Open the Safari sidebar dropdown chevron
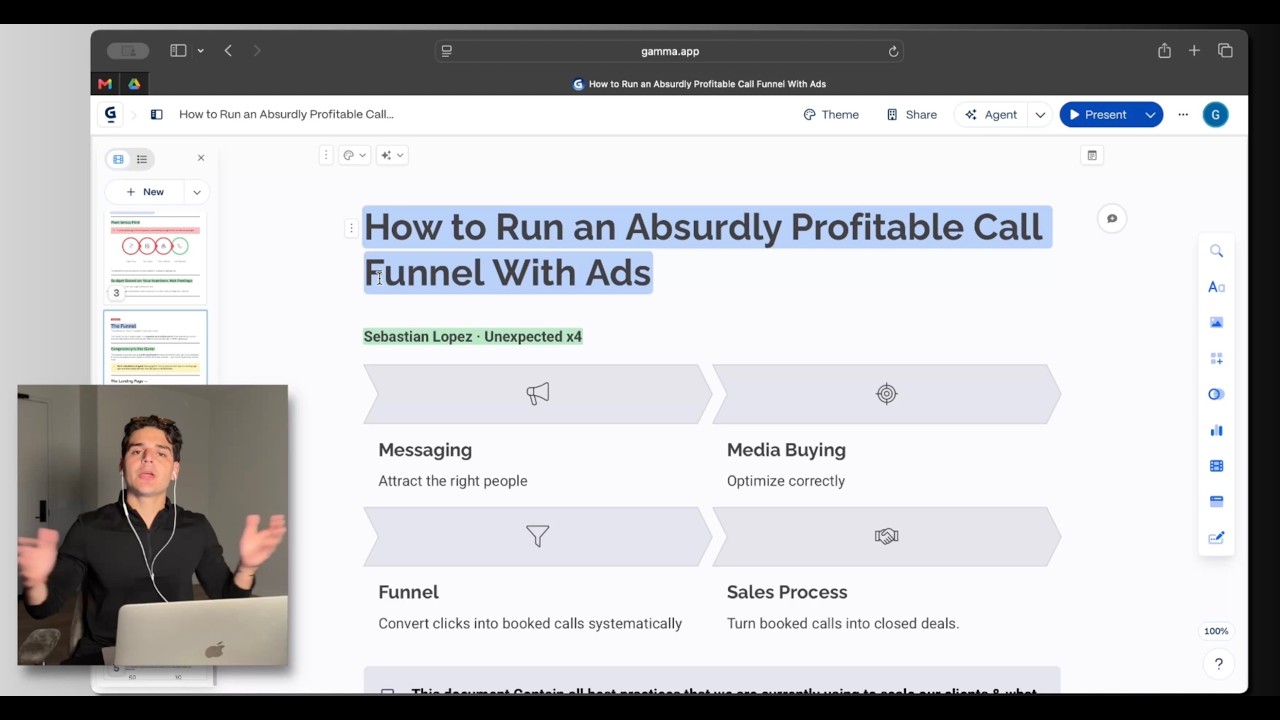Viewport: 1280px width, 720px height. tap(200, 51)
